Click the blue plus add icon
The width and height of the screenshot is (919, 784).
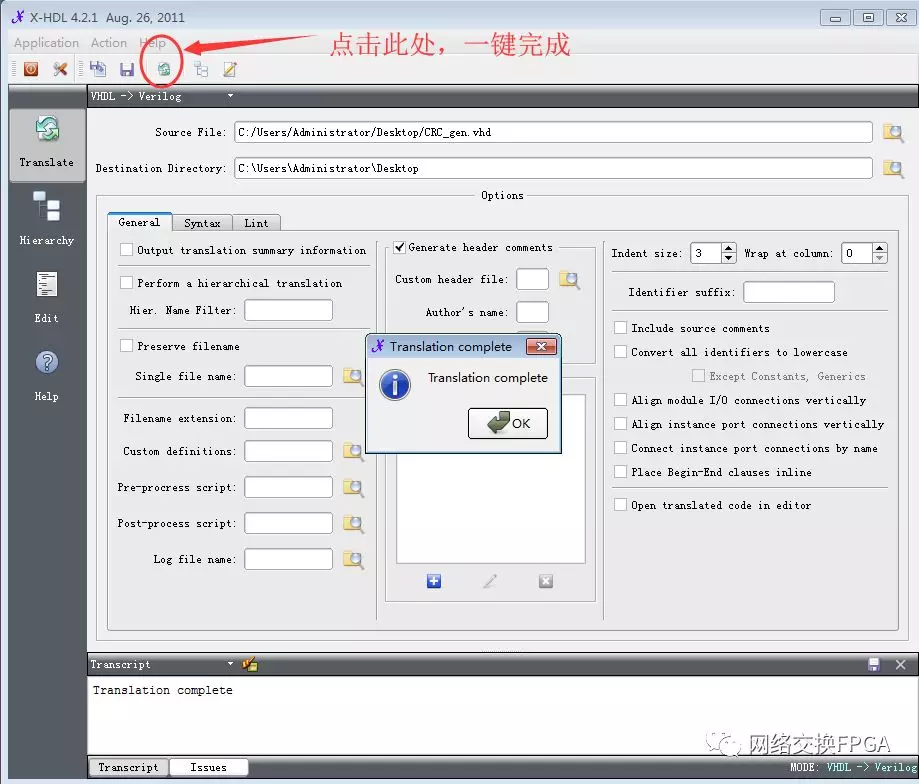coord(434,581)
